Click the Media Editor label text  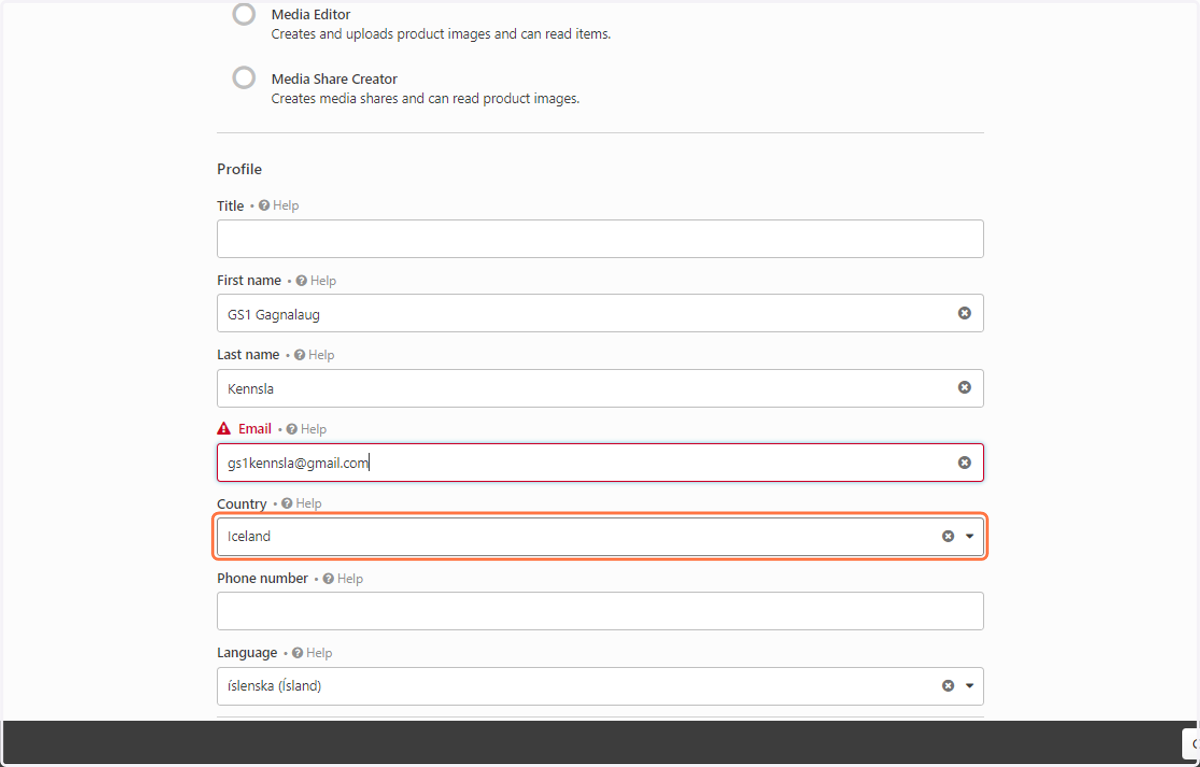pyautogui.click(x=311, y=15)
